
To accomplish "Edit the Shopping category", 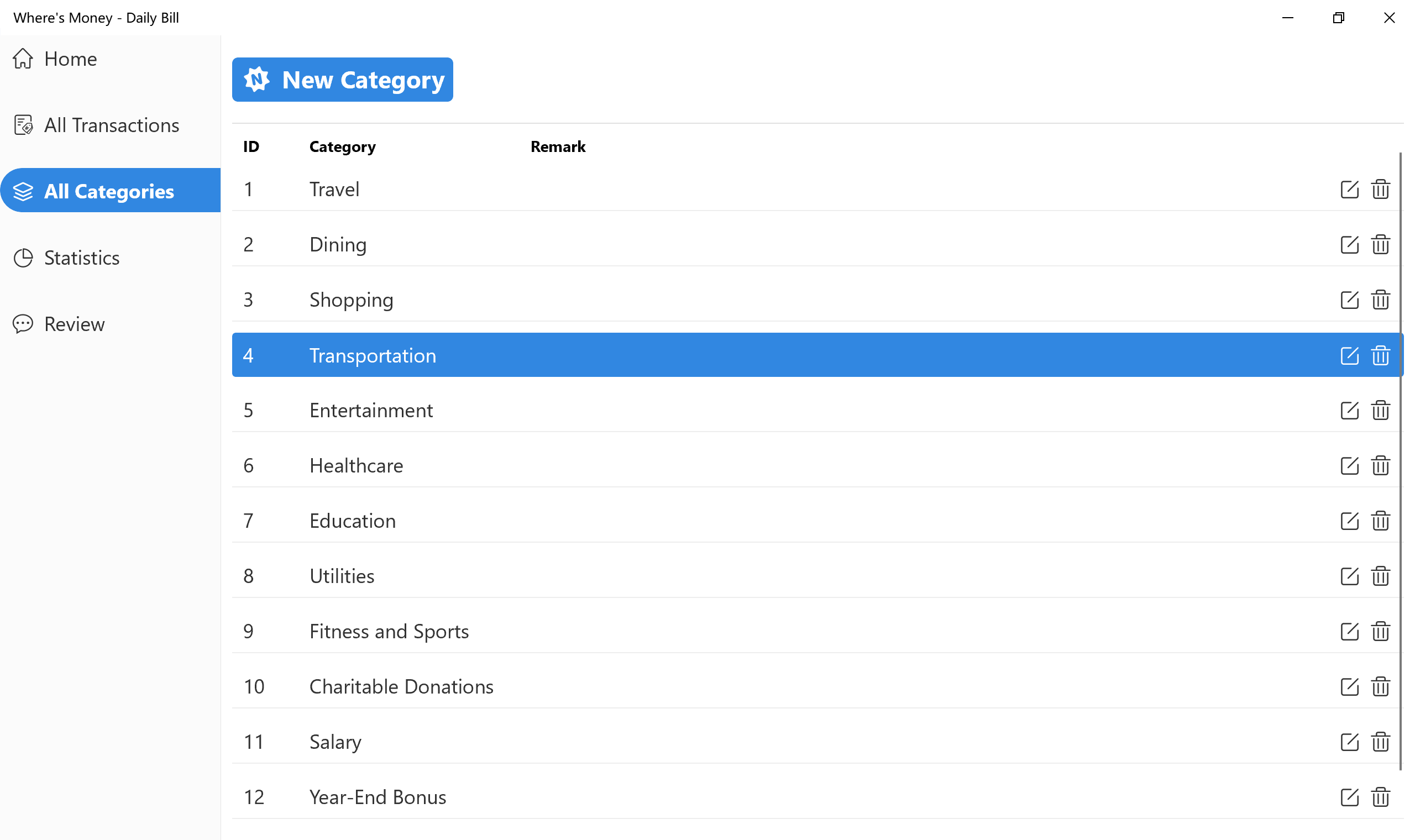I will pyautogui.click(x=1349, y=300).
